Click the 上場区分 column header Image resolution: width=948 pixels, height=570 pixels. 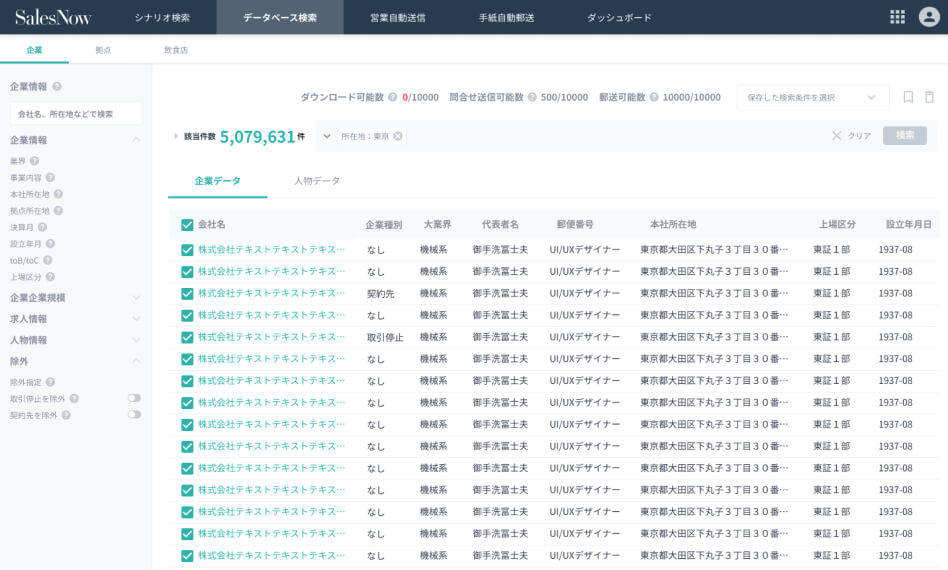pyautogui.click(x=837, y=224)
